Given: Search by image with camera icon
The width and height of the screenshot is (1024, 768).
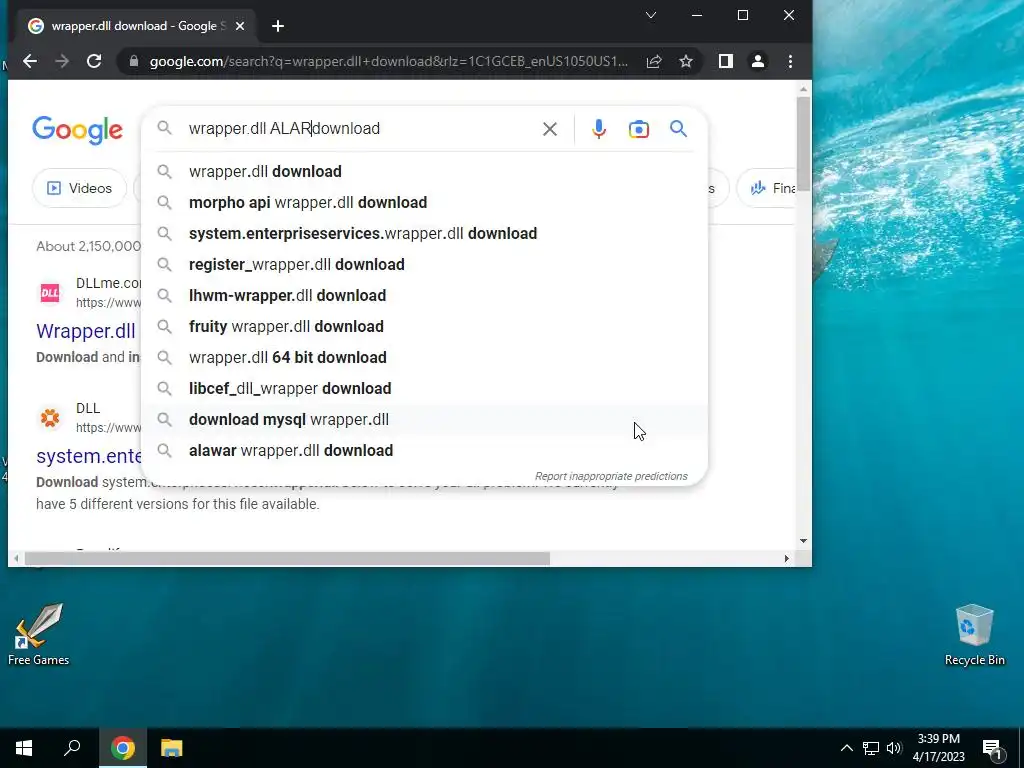Looking at the screenshot, I should (x=639, y=129).
